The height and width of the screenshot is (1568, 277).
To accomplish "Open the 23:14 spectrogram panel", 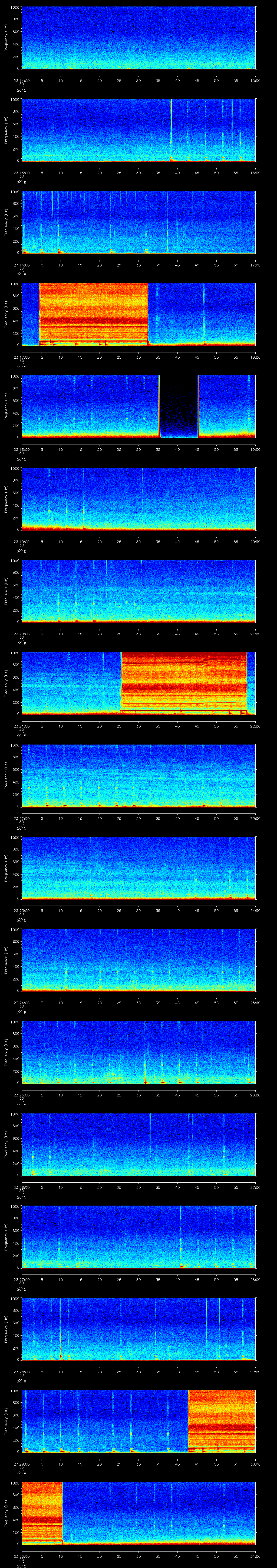I will (138, 38).
